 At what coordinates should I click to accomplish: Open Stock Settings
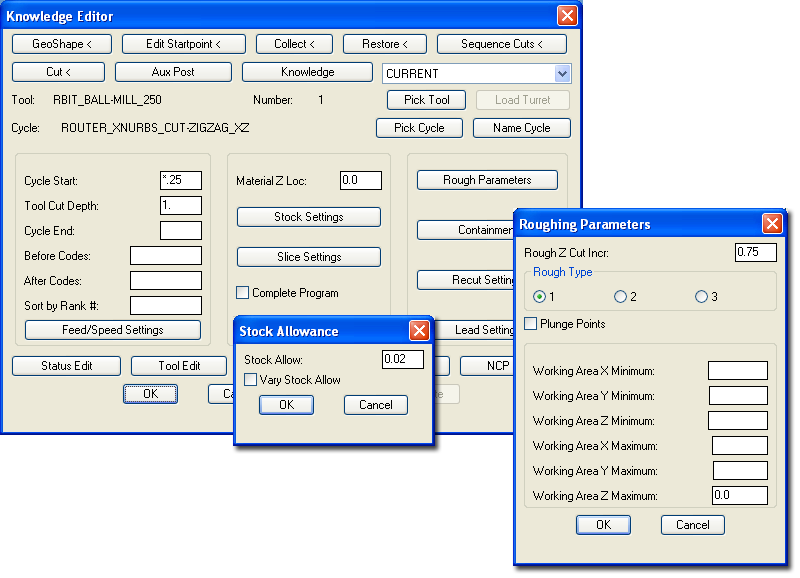307,217
